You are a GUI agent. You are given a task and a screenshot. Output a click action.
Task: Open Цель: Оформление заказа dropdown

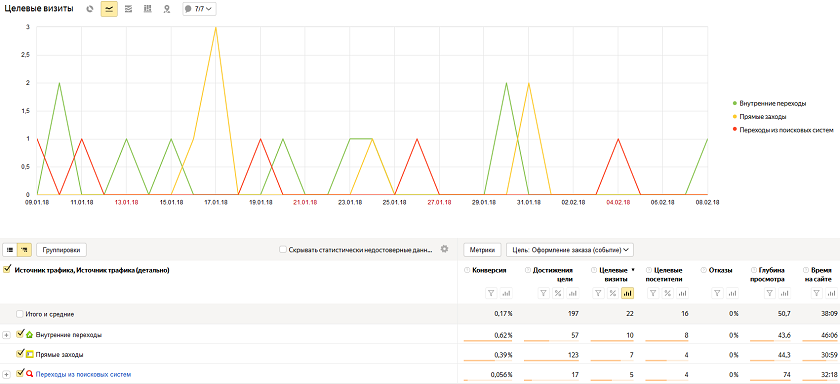click(x=570, y=250)
